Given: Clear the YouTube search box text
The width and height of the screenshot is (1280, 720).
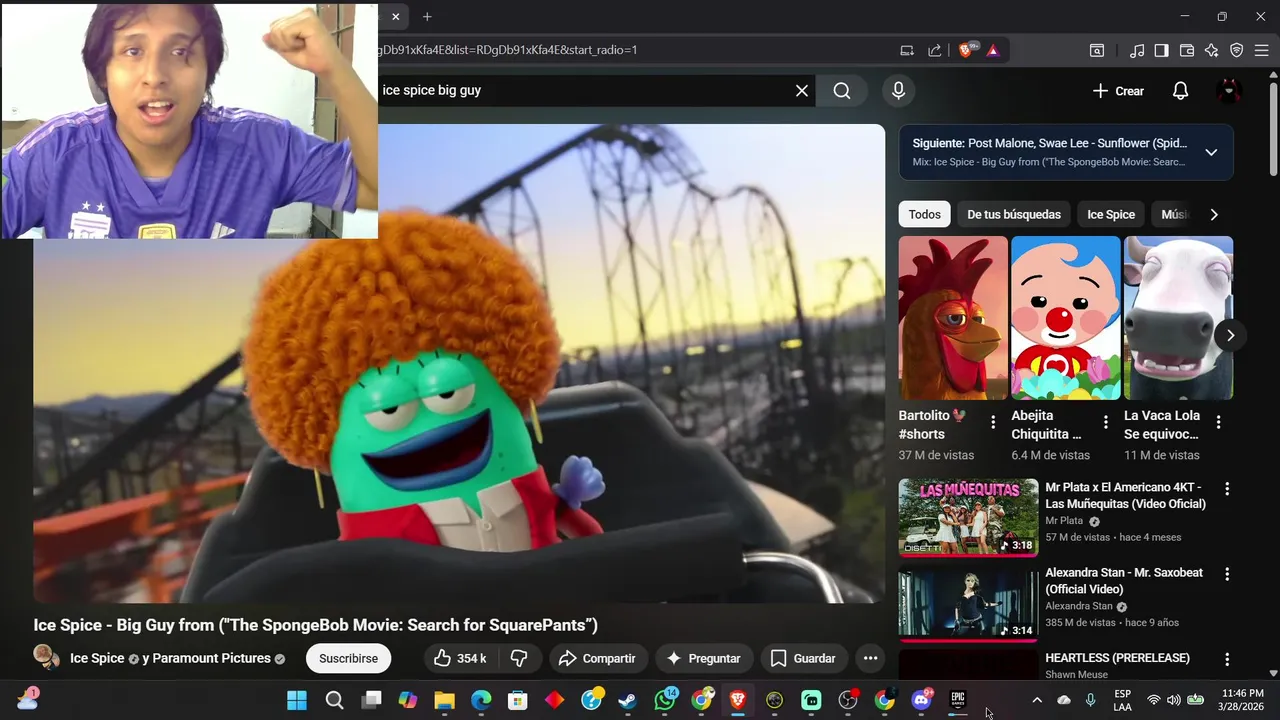Looking at the screenshot, I should [801, 91].
